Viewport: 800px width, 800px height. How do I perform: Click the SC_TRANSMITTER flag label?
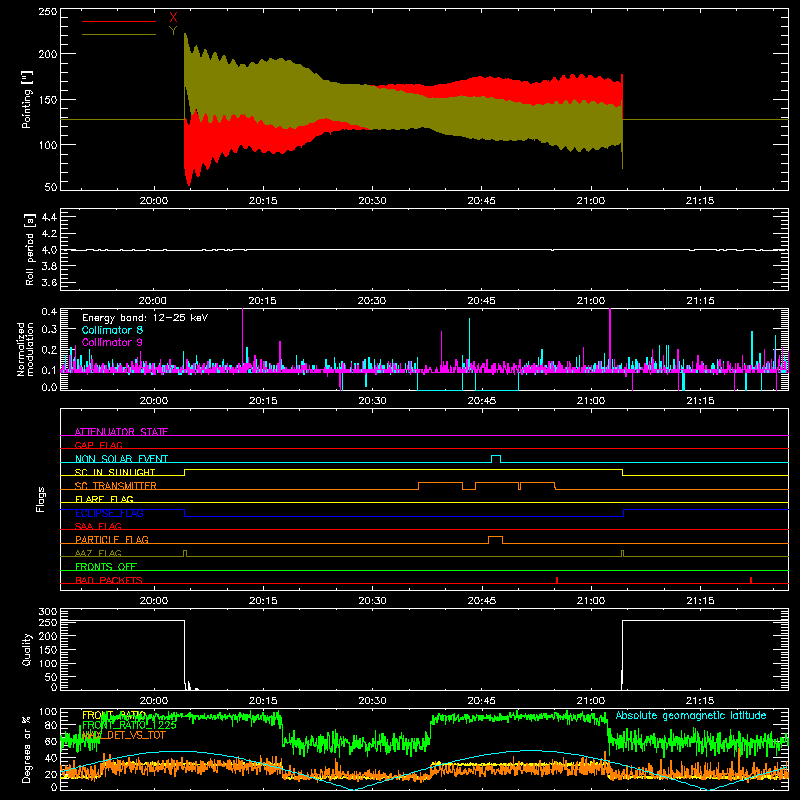click(x=116, y=485)
